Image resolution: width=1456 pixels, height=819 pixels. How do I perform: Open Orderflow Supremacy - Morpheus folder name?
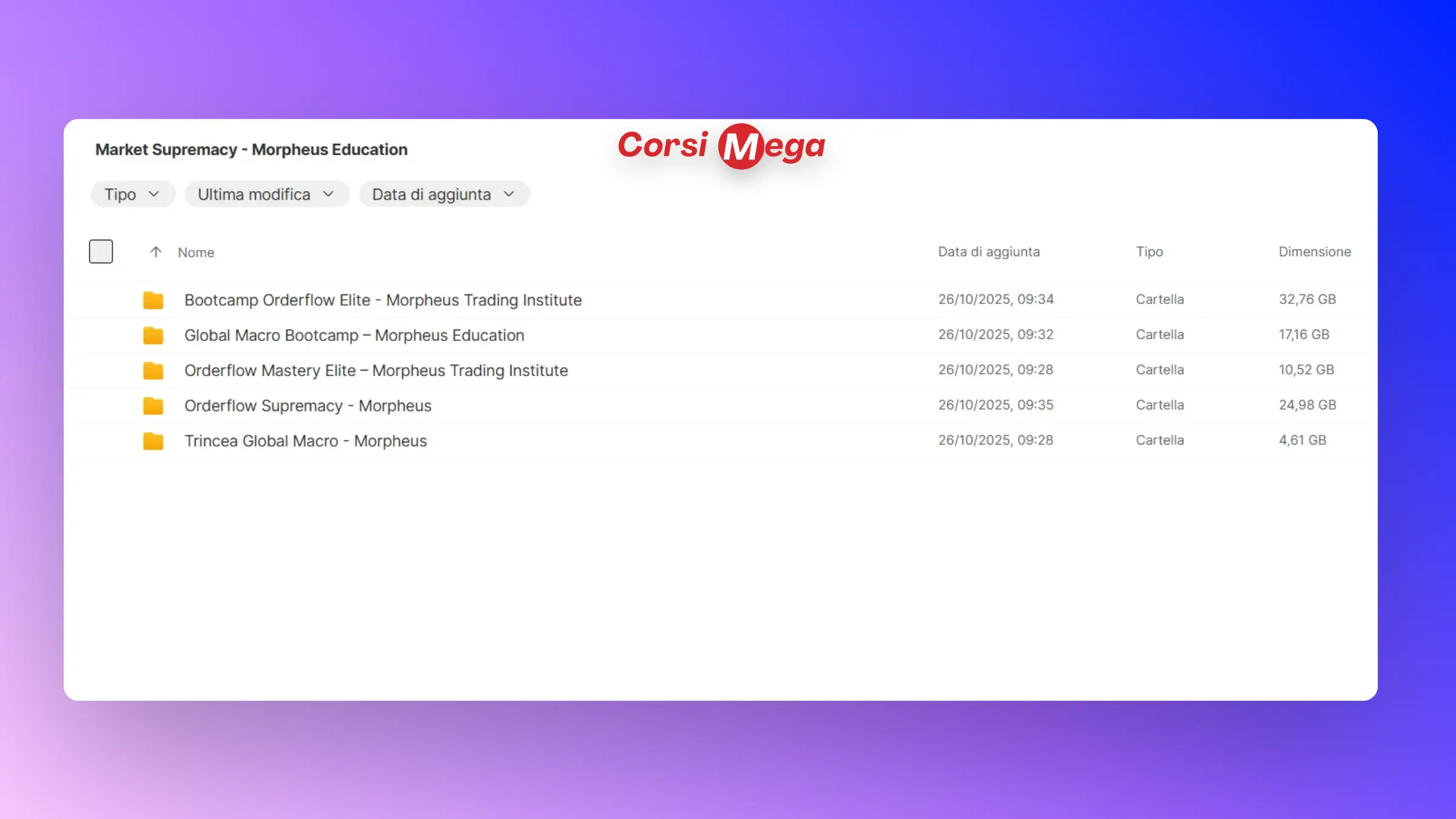click(x=308, y=405)
